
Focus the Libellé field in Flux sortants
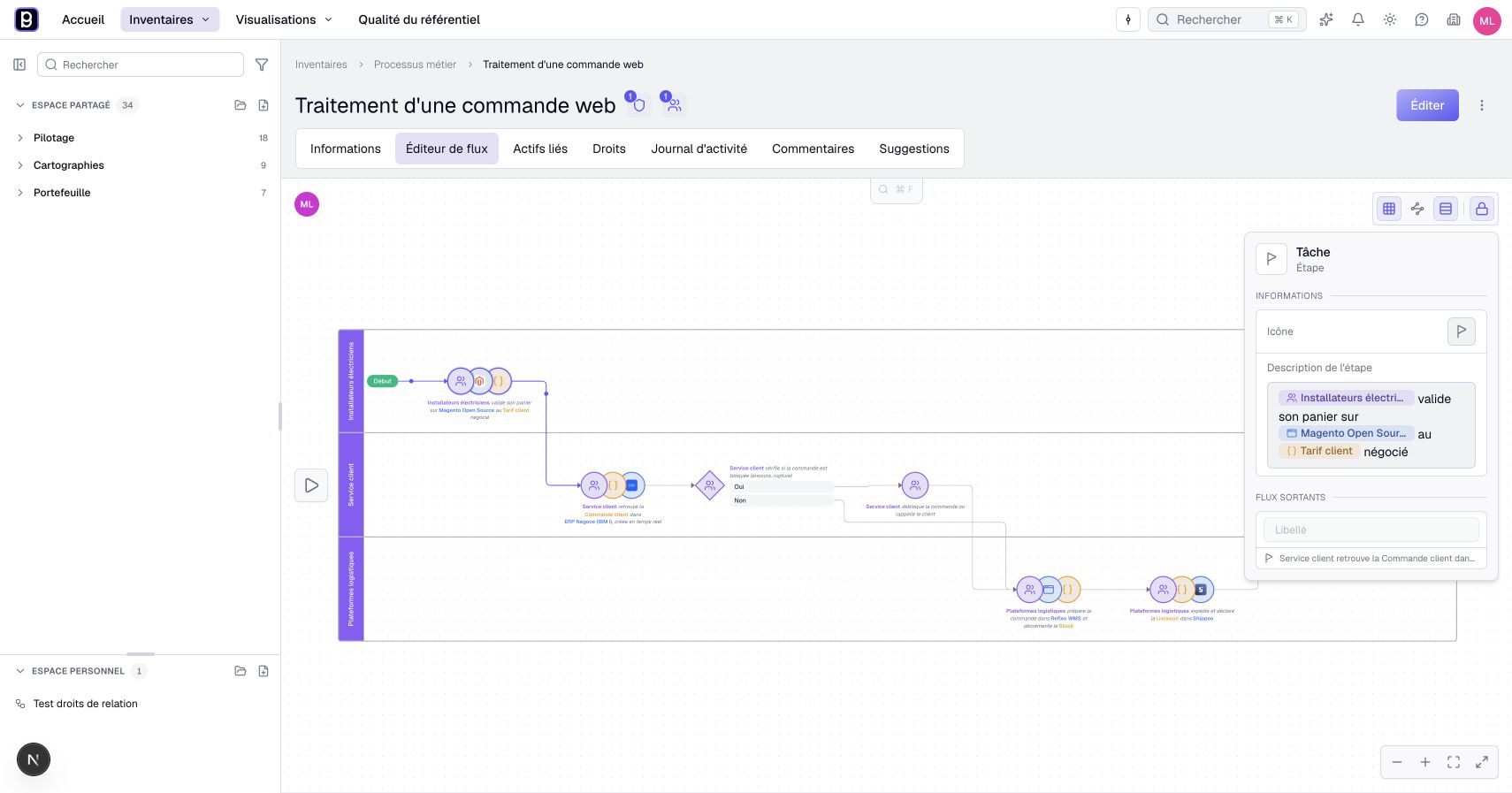point(1371,530)
